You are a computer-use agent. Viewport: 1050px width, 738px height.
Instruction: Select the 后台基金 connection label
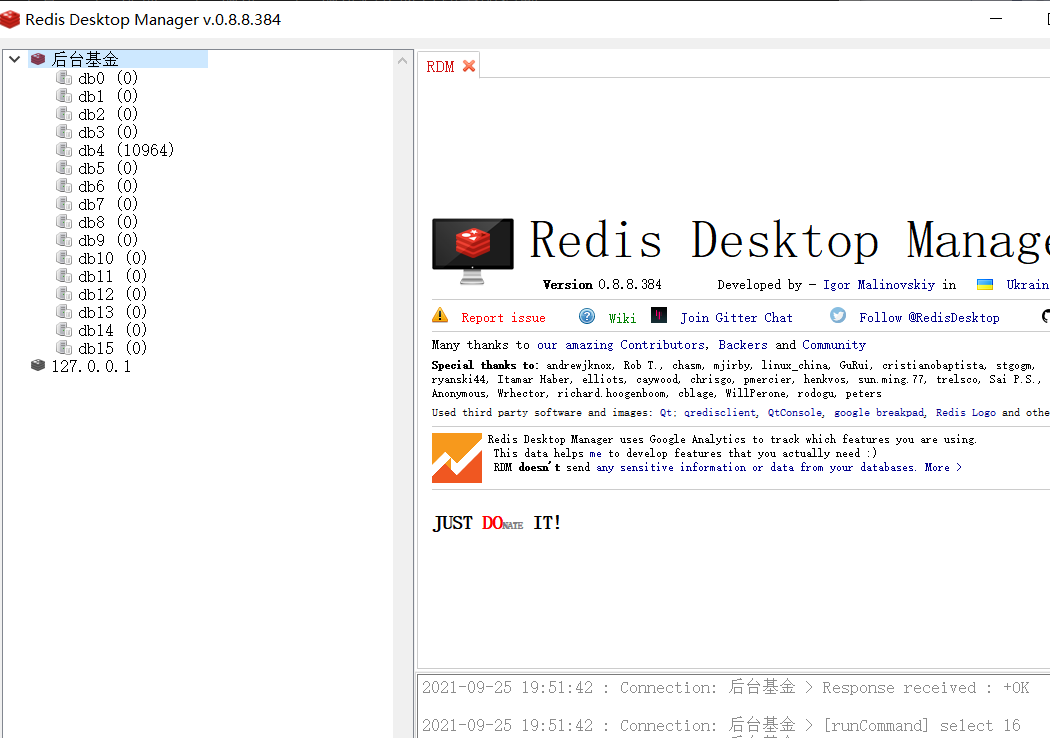click(85, 60)
